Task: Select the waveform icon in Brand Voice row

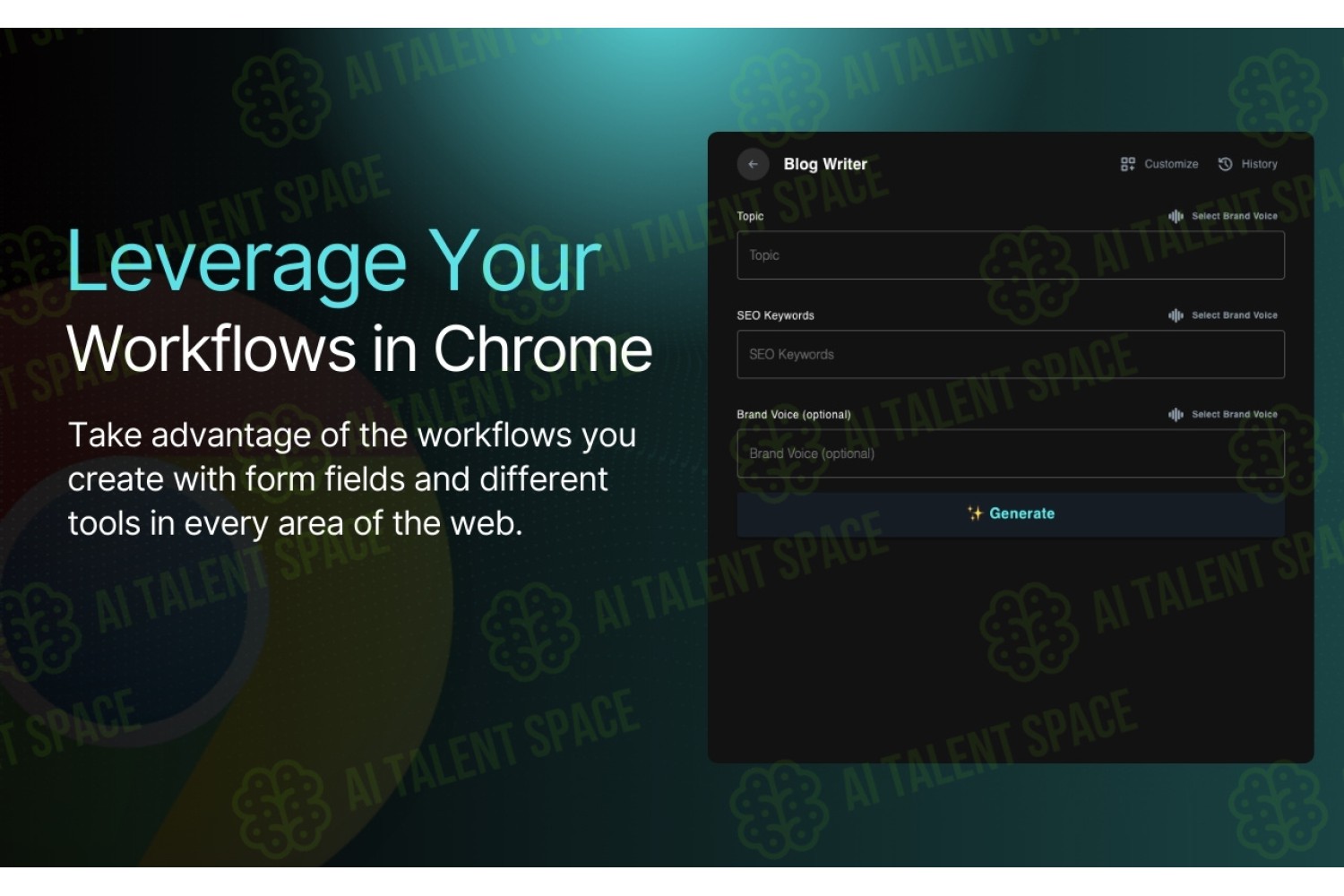Action: pos(1176,414)
